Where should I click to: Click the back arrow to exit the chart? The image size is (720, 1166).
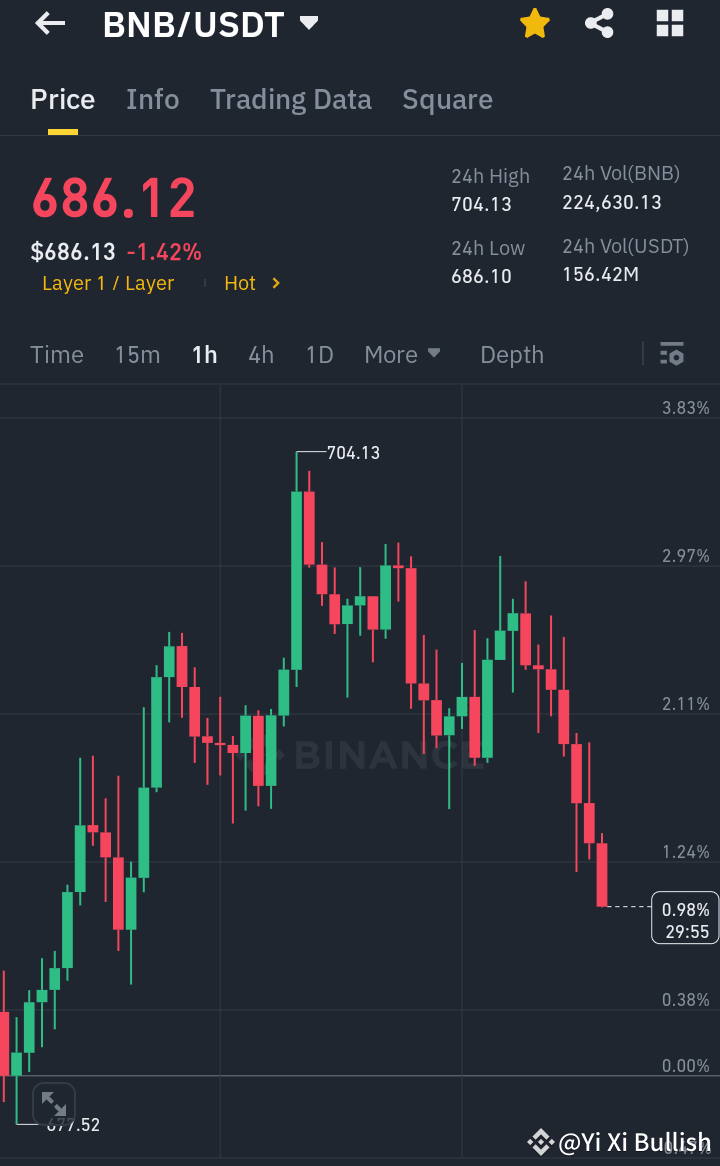click(x=48, y=23)
